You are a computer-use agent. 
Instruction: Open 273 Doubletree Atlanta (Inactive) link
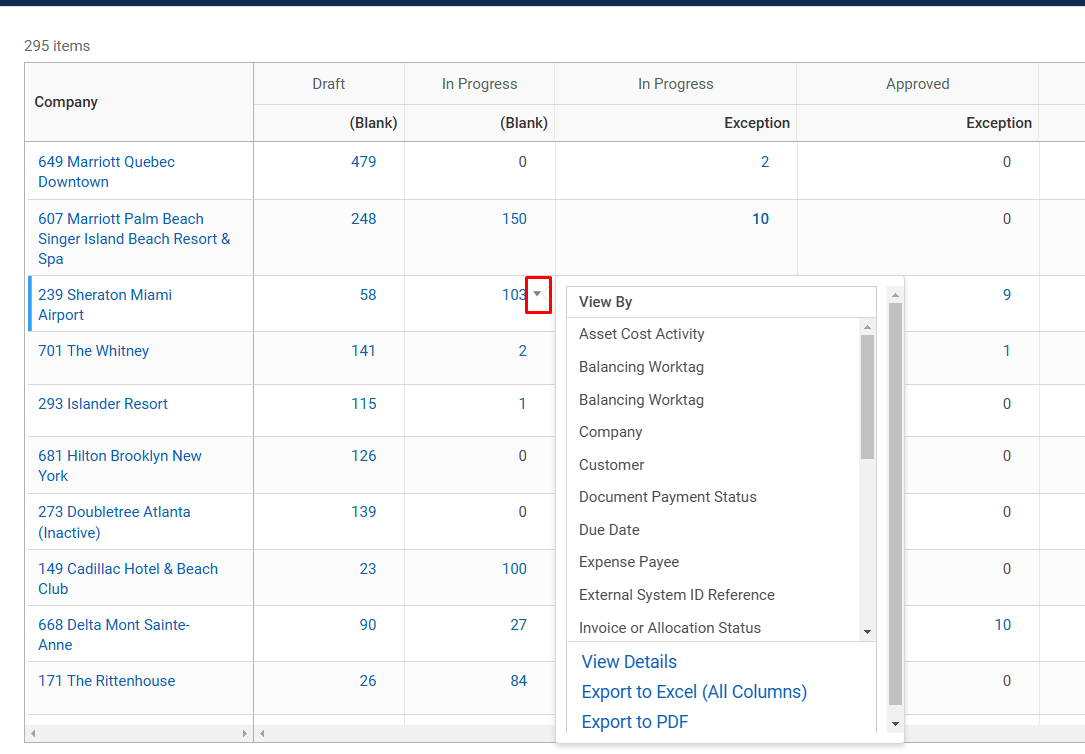click(x=114, y=522)
